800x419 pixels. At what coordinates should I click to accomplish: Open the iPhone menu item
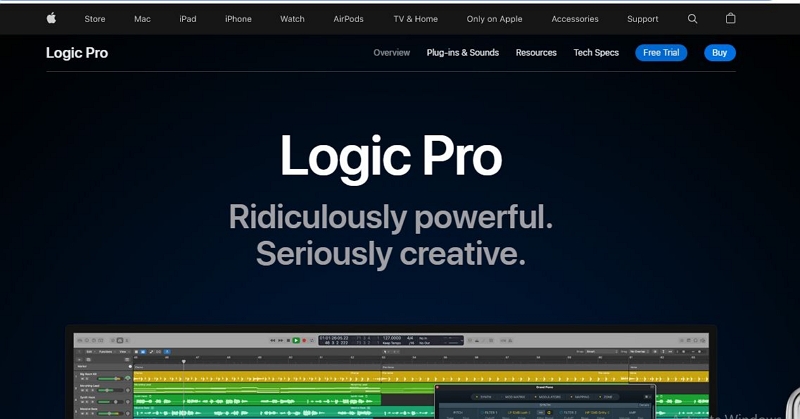pos(238,19)
